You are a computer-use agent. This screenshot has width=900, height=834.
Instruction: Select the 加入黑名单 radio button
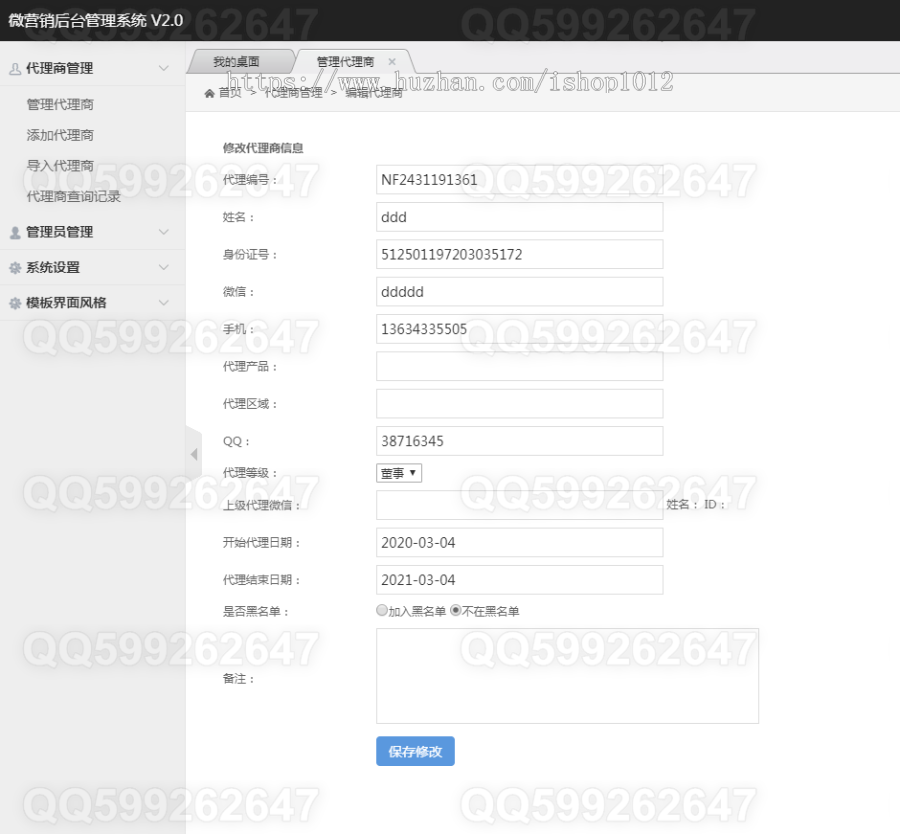click(381, 609)
